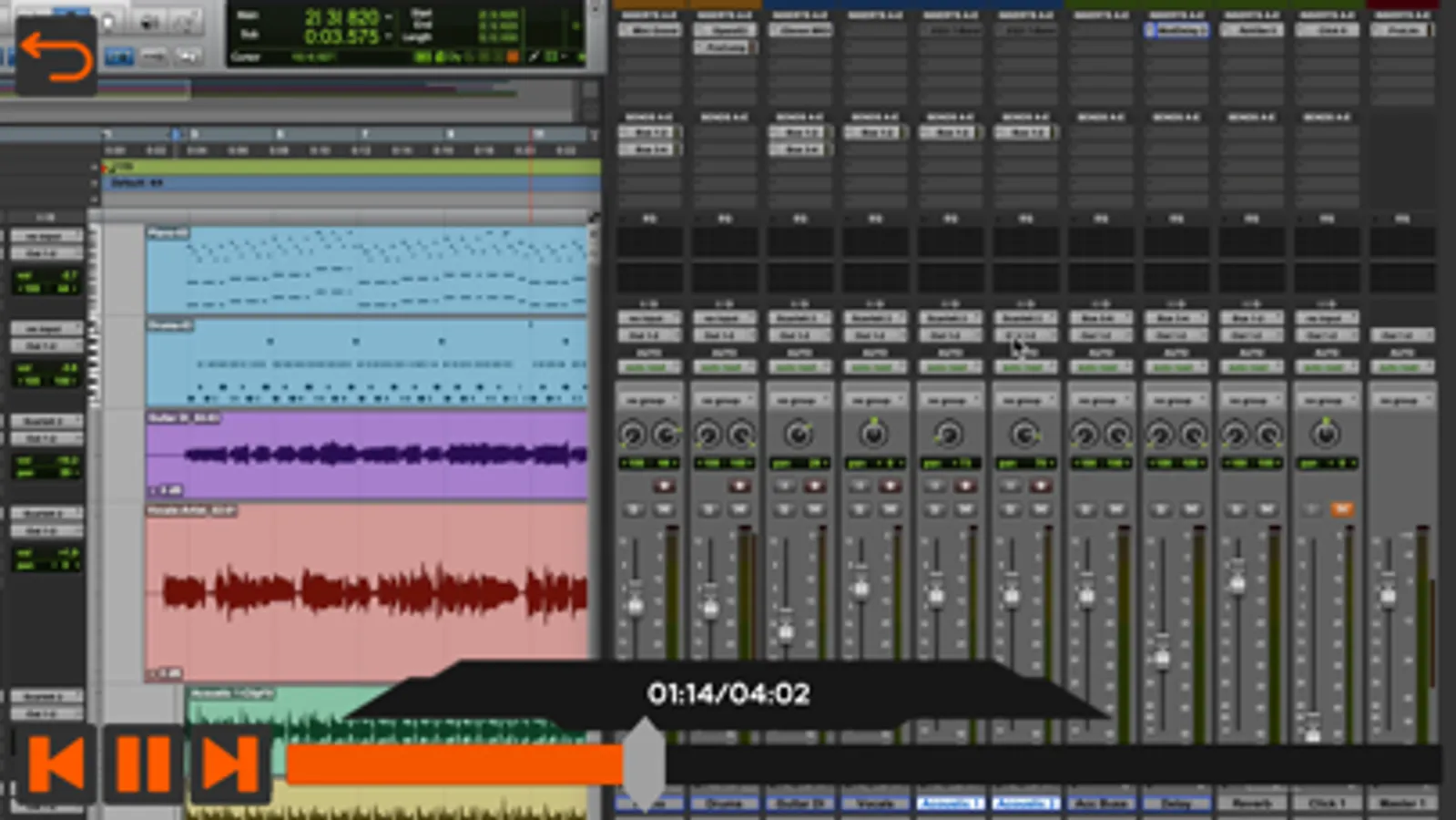Click the orange back arrow icon
This screenshot has width=1456, height=820.
click(56, 56)
